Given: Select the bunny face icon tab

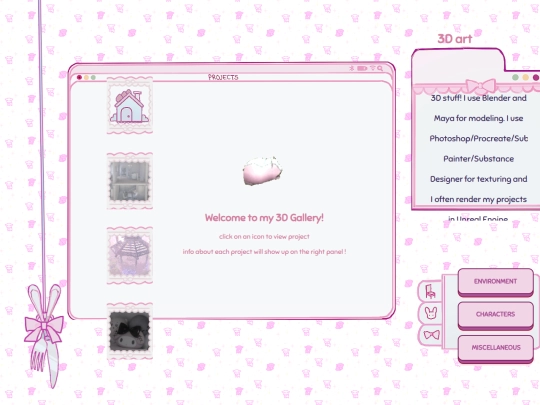Looking at the screenshot, I should point(431,313).
